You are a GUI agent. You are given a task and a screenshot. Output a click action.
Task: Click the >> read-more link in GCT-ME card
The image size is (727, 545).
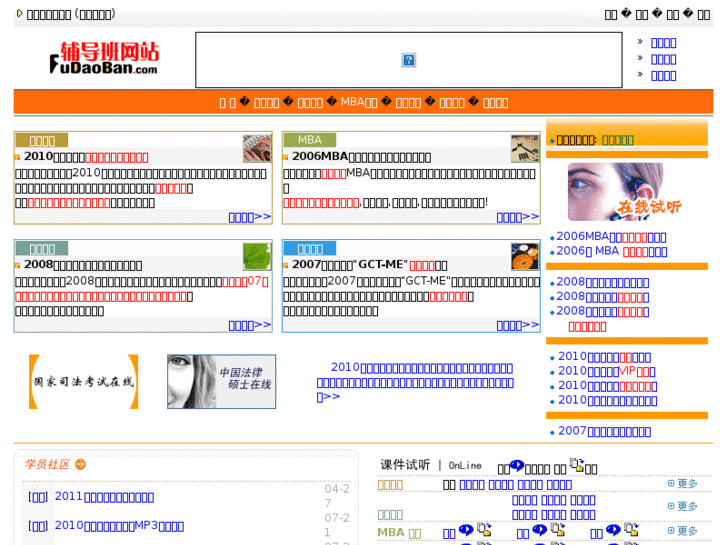click(518, 325)
